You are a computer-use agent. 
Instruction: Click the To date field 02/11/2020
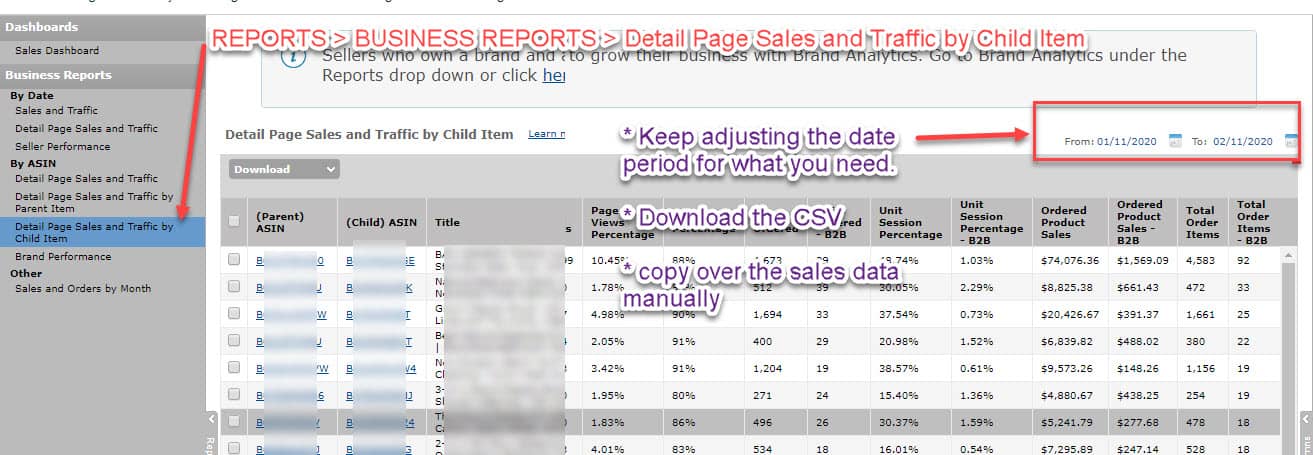[1243, 142]
